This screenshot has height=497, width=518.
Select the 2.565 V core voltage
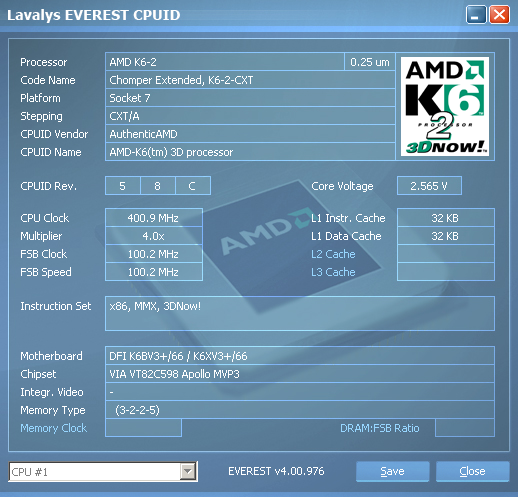point(429,186)
